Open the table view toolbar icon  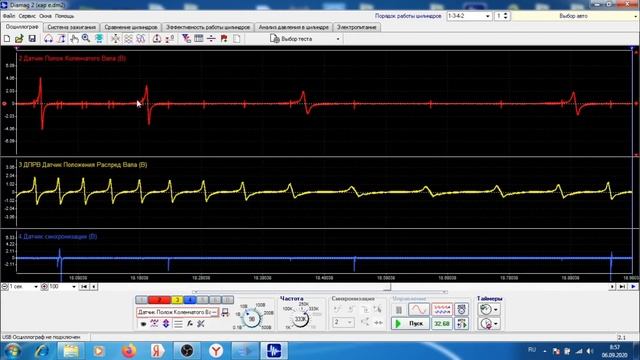pyautogui.click(x=199, y=39)
